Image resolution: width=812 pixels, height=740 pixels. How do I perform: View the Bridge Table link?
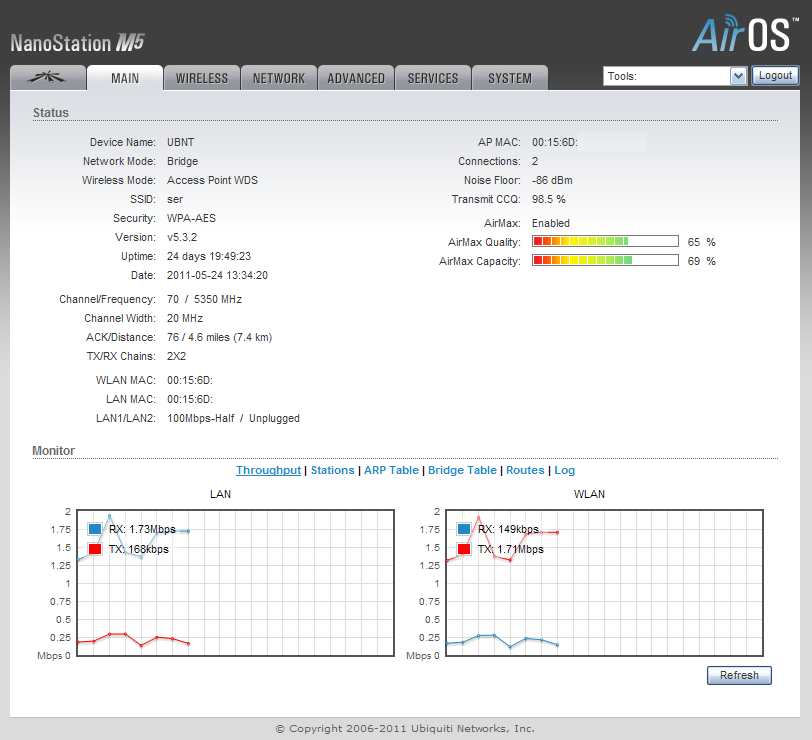(x=462, y=470)
